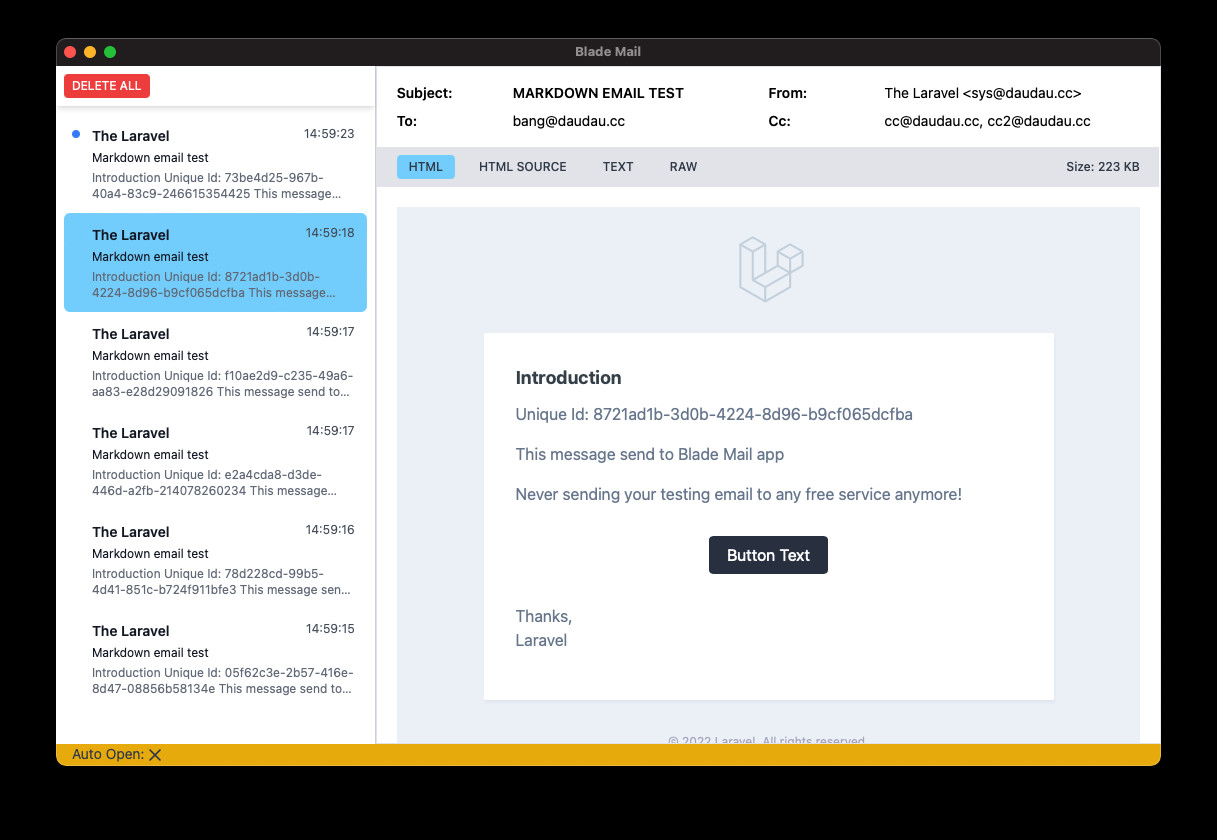1217x840 pixels.
Task: Click the subject MARKDOWN EMAIL TEST
Action: point(598,93)
